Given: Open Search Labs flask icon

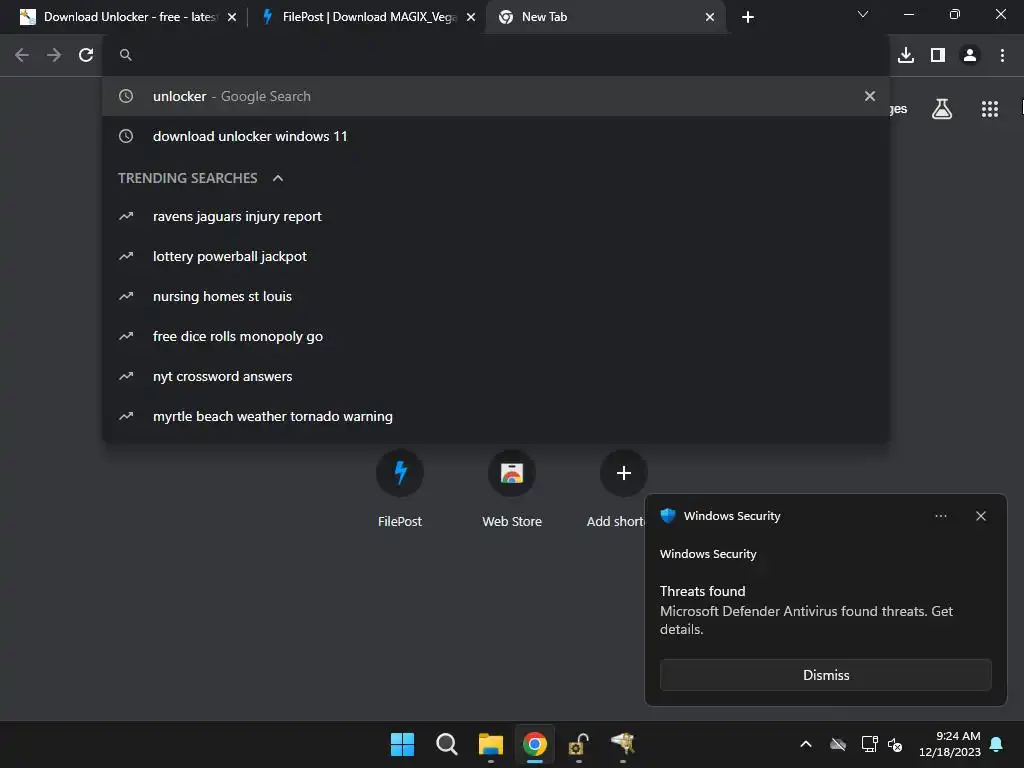Looking at the screenshot, I should coord(942,108).
